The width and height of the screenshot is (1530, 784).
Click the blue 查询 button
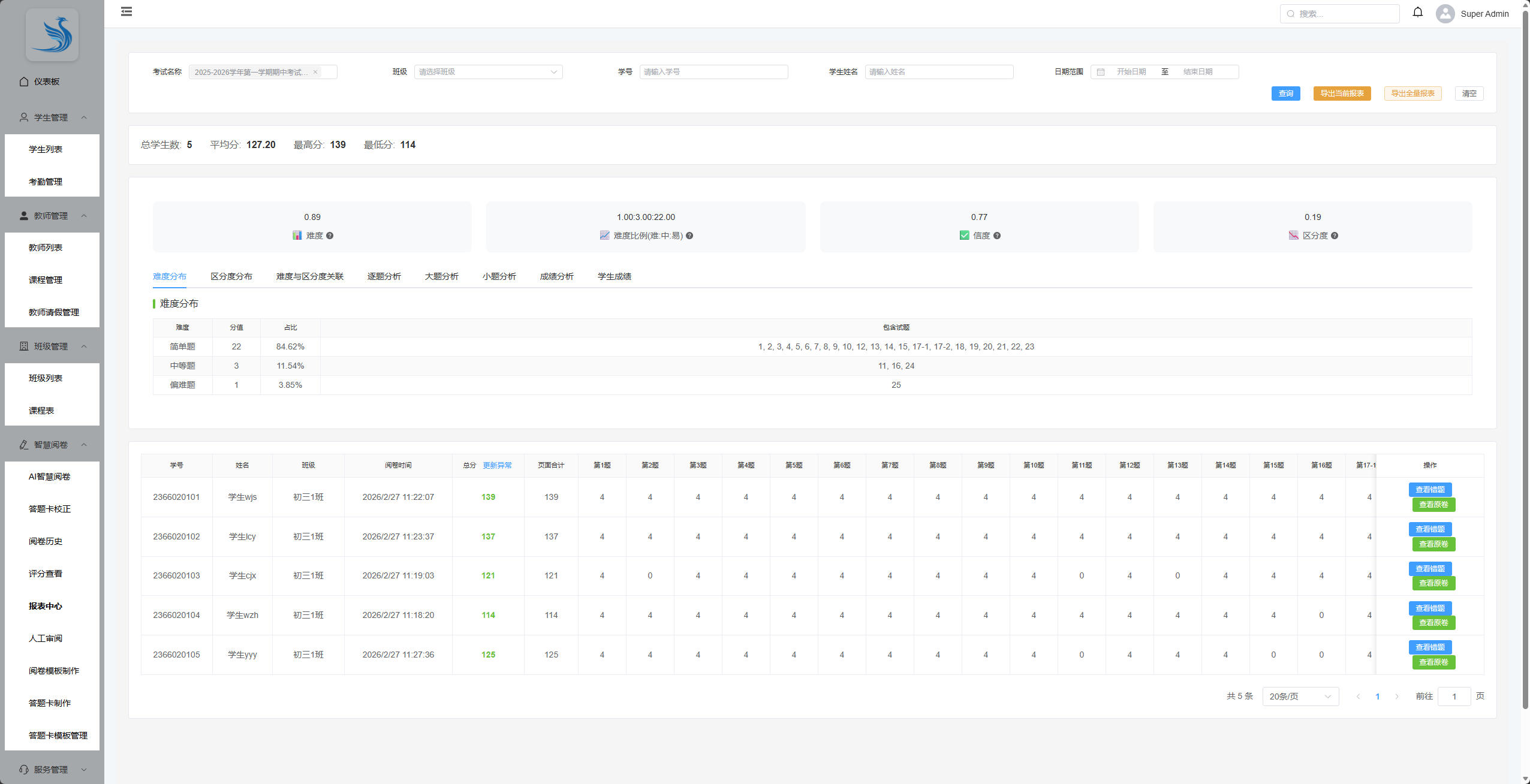[x=1285, y=94]
